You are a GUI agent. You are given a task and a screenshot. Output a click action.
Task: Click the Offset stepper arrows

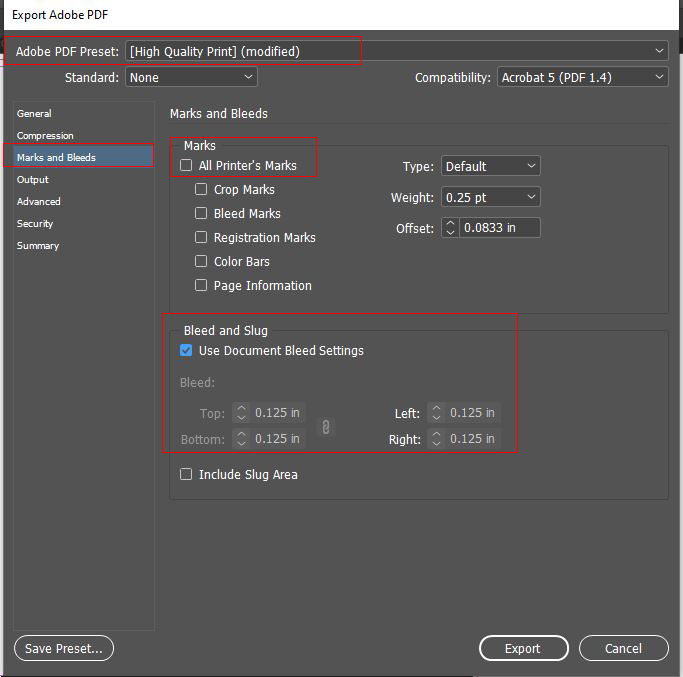(450, 228)
